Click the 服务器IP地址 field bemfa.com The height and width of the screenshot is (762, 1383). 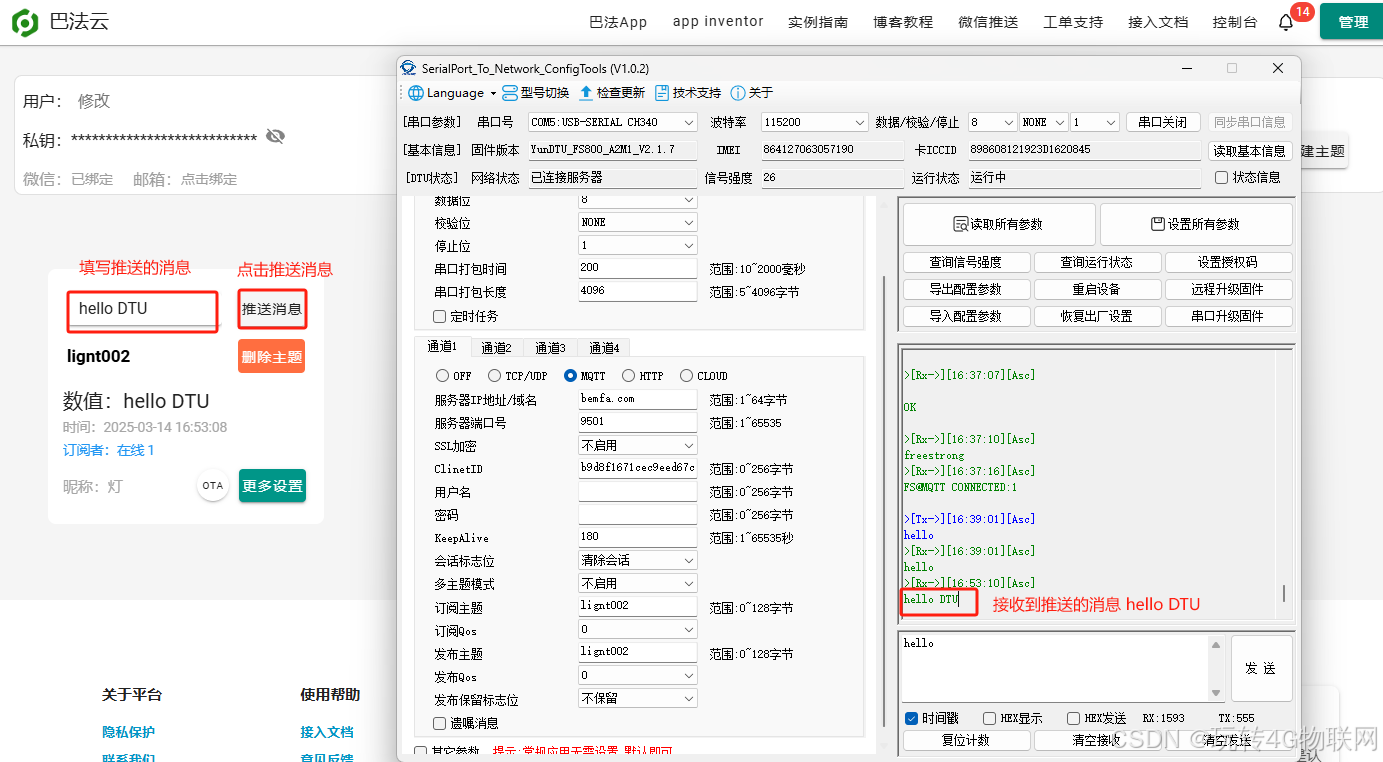point(637,399)
